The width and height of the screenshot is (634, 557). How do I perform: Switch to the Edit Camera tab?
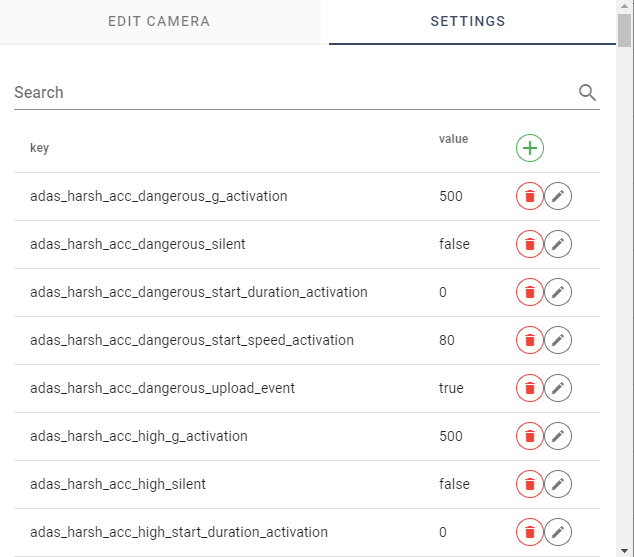click(x=159, y=21)
